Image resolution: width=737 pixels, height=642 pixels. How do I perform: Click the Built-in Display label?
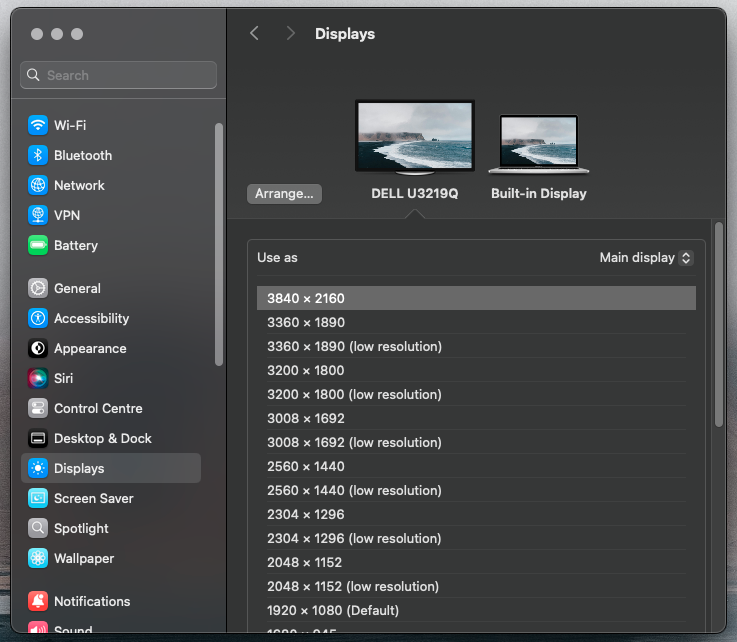pos(539,194)
